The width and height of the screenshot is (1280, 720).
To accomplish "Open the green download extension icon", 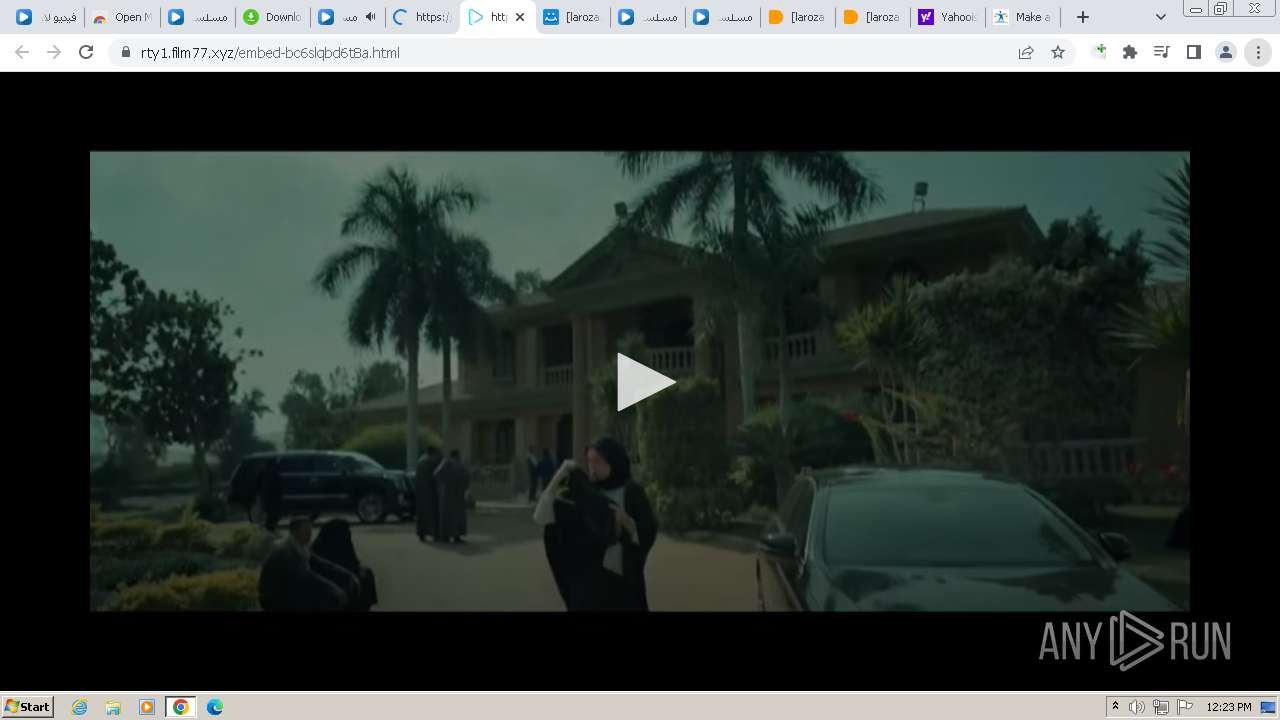I will (x=1099, y=52).
